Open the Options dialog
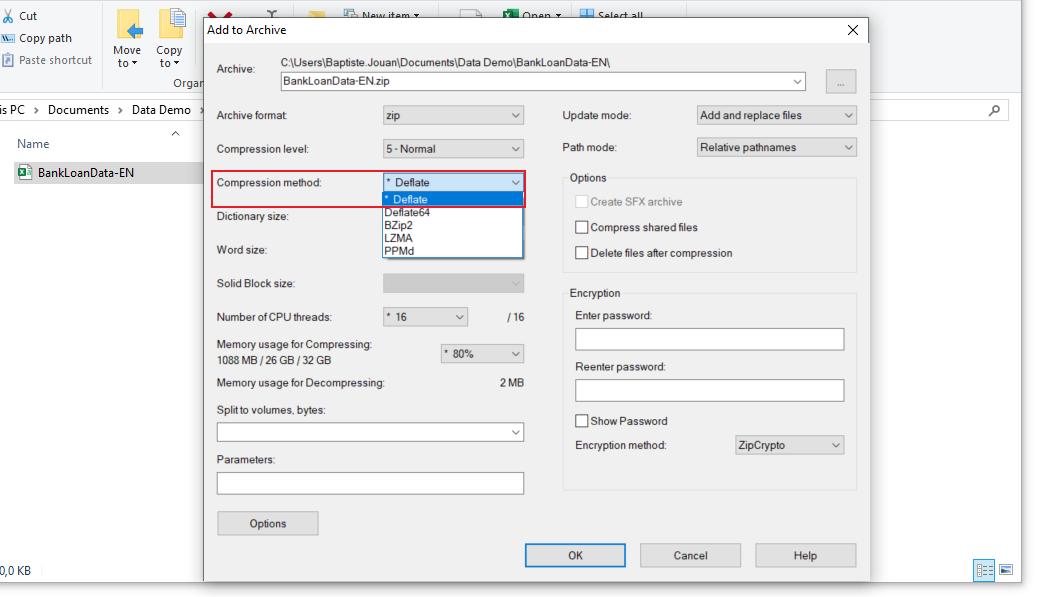The height and width of the screenshot is (597, 1037). 267,523
